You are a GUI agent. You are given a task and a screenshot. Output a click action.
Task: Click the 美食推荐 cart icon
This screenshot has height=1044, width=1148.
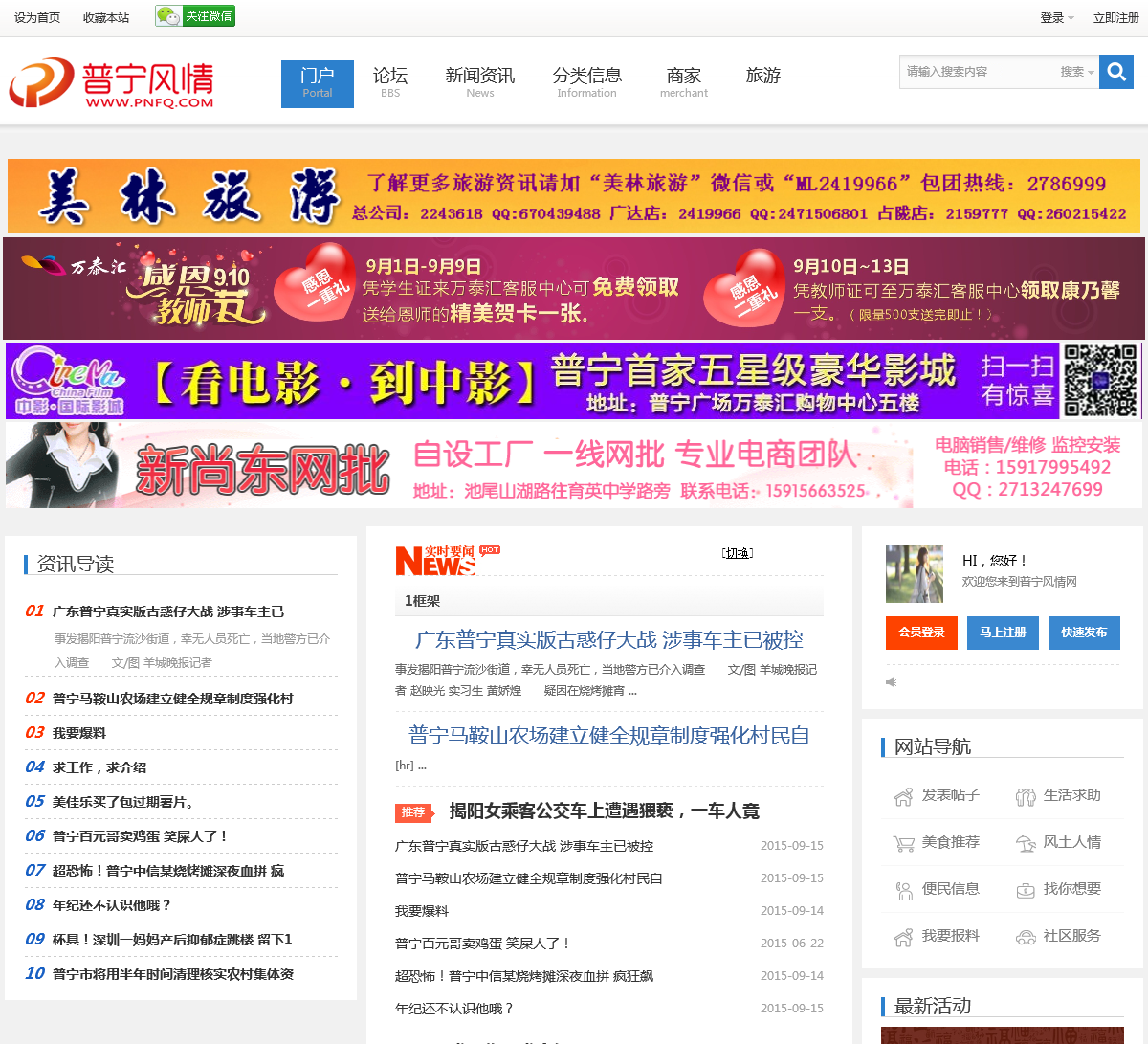point(903,843)
